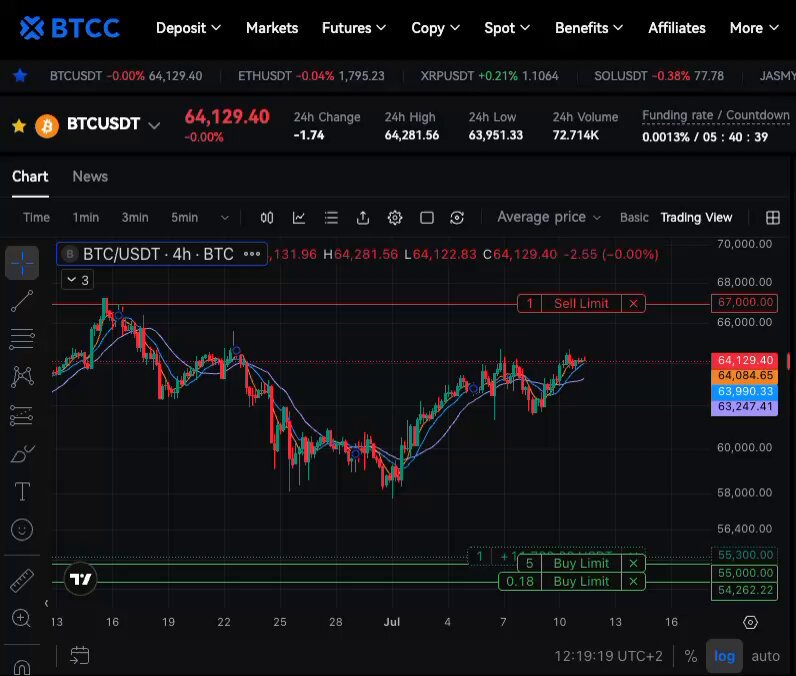Viewport: 796px width, 676px height.
Task: Select BTCUSDT in the ticker bar
Action: pos(126,76)
